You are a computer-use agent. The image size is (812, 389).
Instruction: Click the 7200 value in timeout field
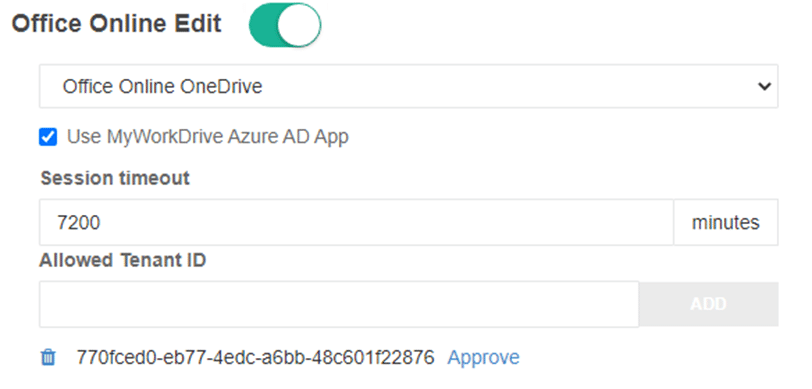tap(79, 223)
